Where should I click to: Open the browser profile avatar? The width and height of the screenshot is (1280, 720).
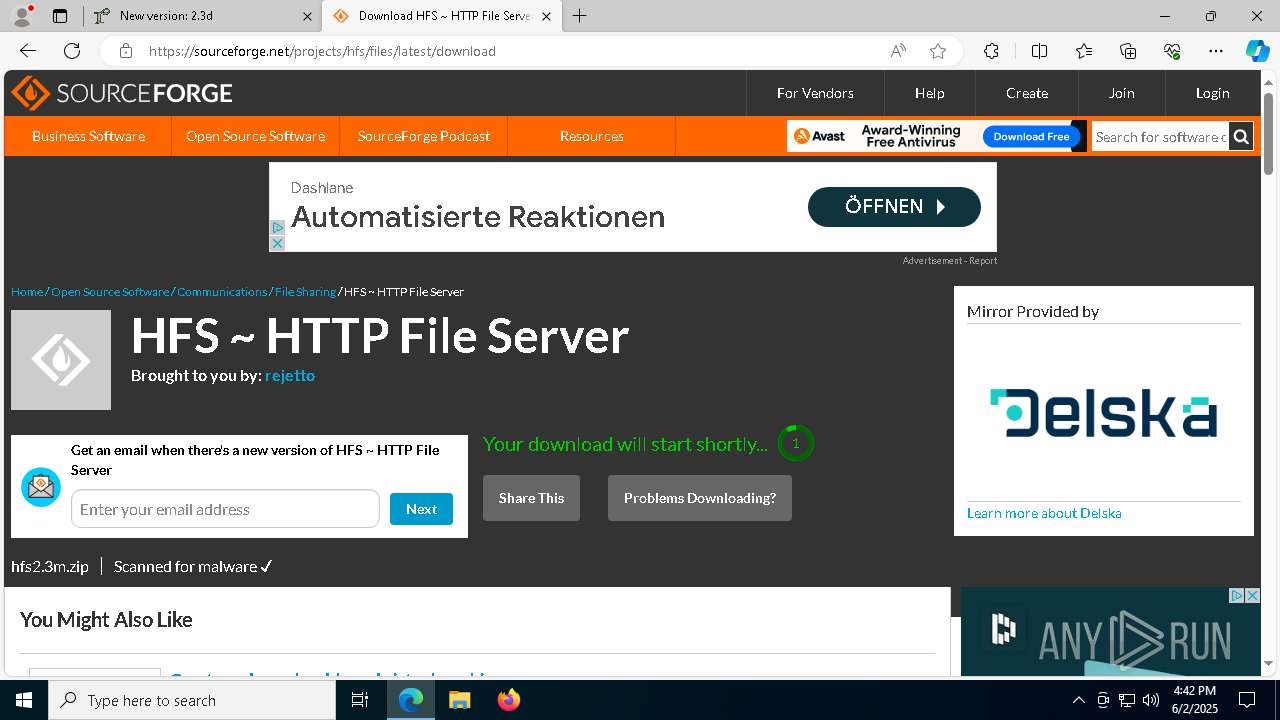[22, 16]
